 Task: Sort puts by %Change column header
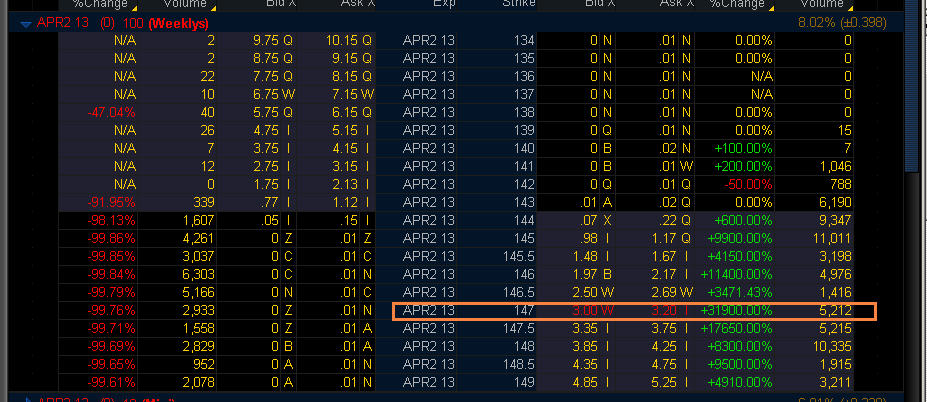[735, 4]
